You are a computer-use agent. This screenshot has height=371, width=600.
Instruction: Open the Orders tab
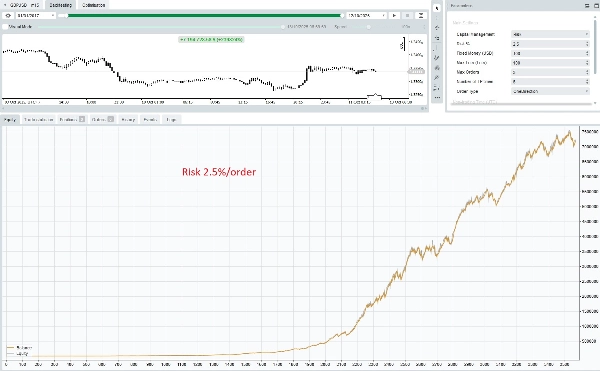pyautogui.click(x=102, y=119)
